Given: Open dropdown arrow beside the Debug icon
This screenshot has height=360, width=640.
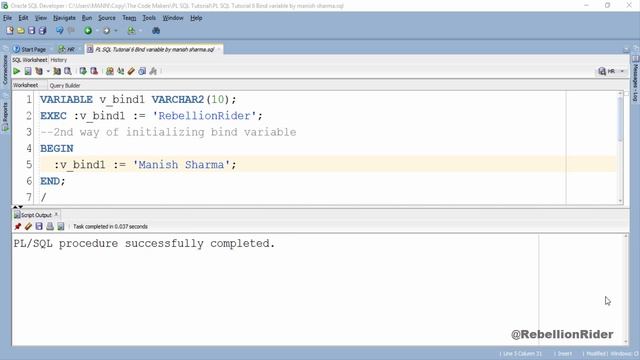Looking at the screenshot, I should (116, 31).
